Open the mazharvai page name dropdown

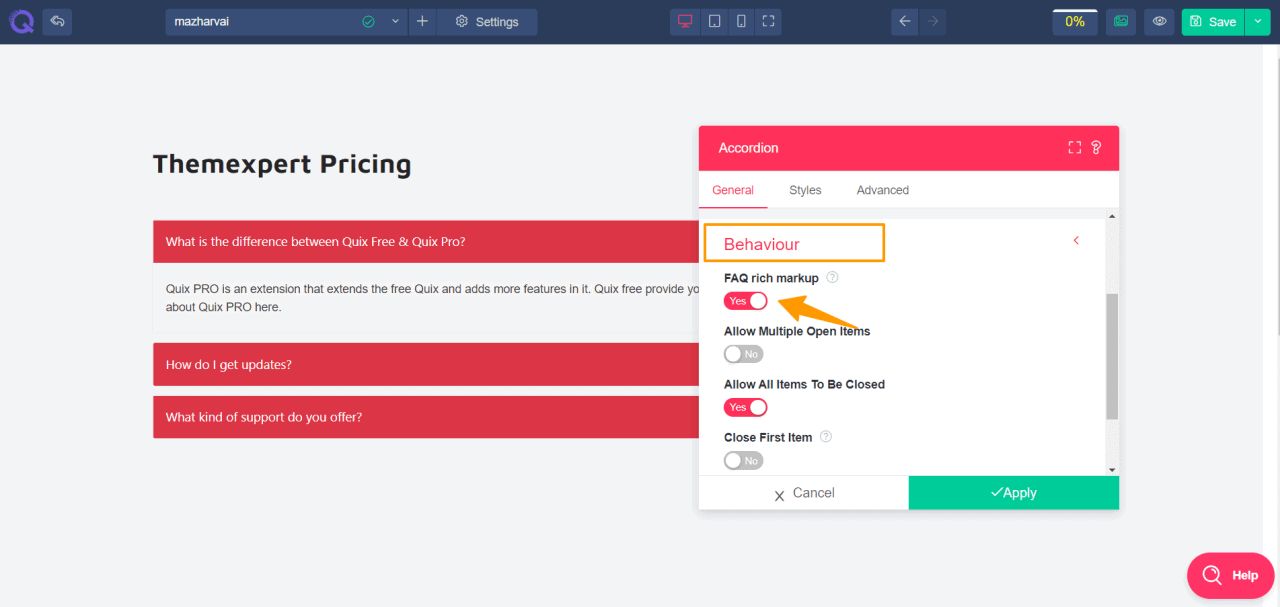(x=395, y=21)
